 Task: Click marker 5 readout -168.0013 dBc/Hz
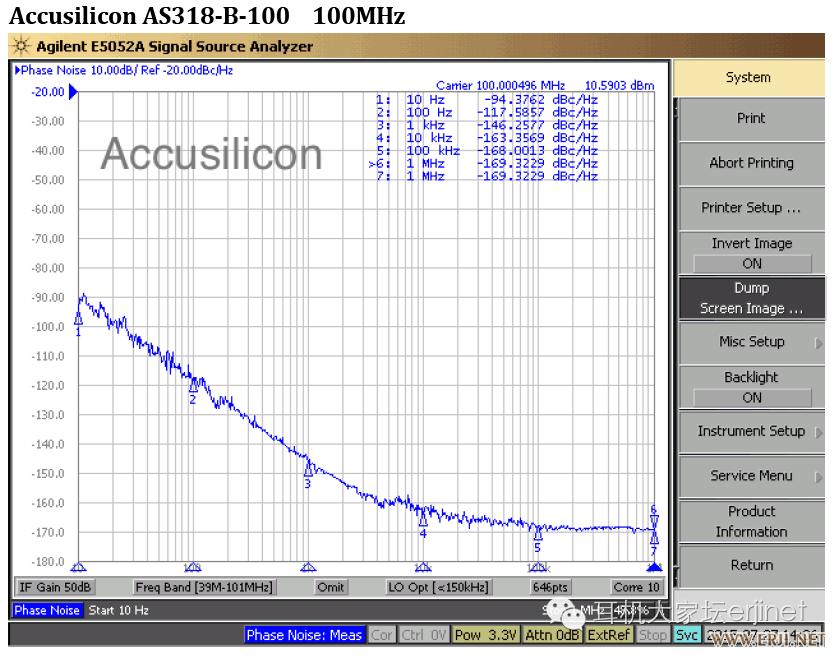[537, 151]
